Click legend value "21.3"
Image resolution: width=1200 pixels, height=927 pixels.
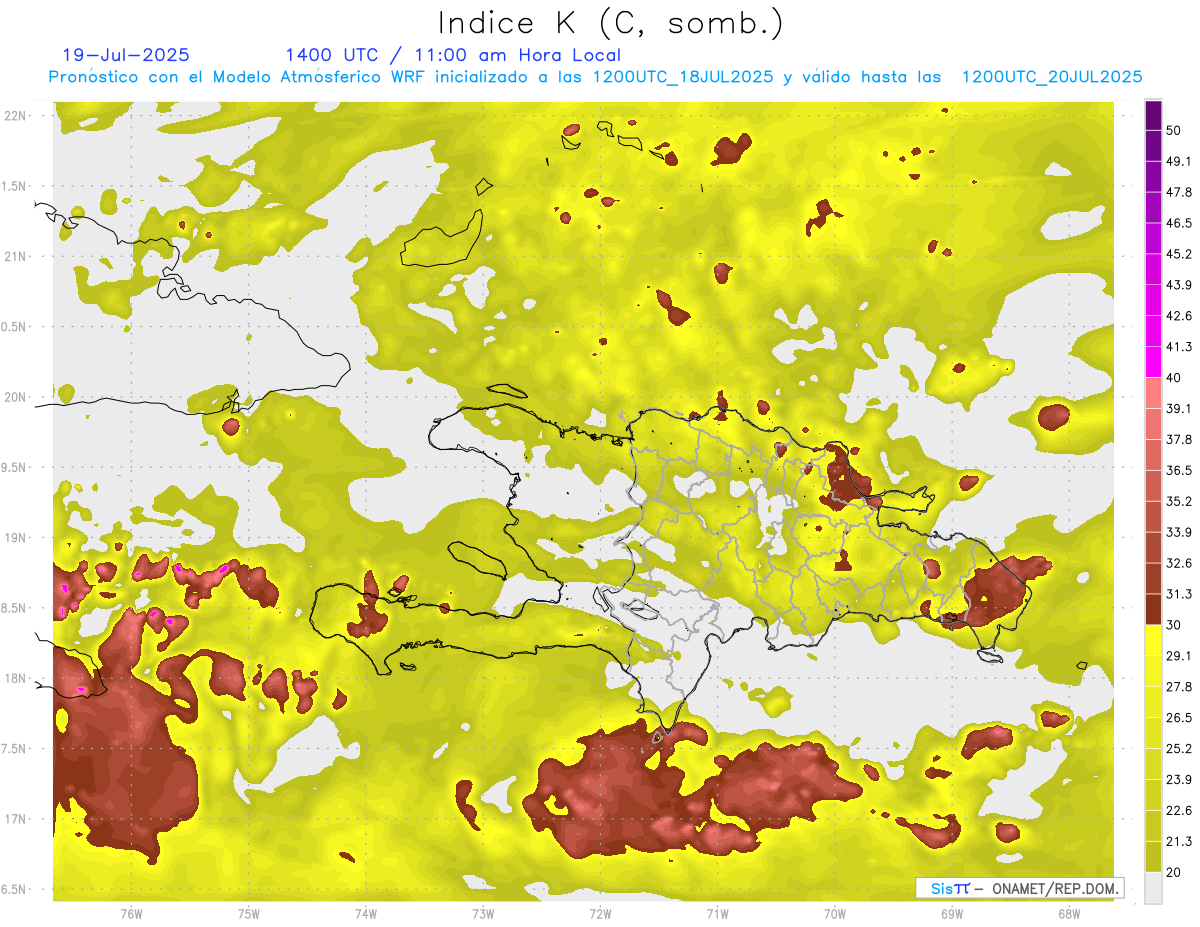tap(1178, 842)
